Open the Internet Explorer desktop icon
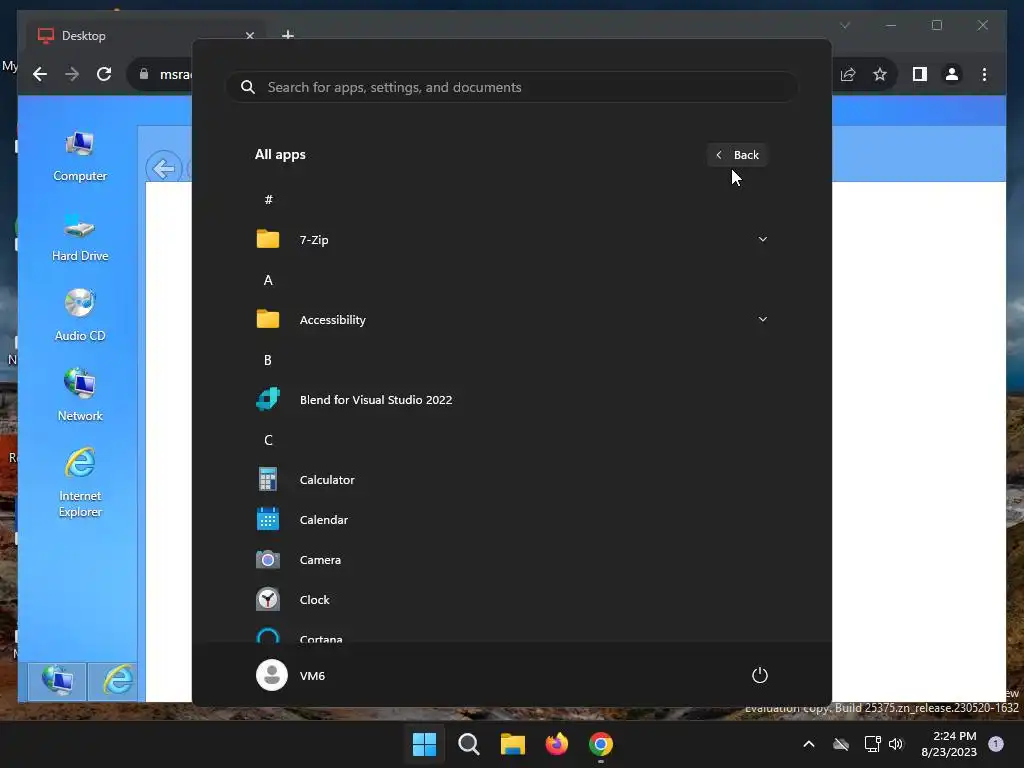1024x768 pixels. coord(80,483)
